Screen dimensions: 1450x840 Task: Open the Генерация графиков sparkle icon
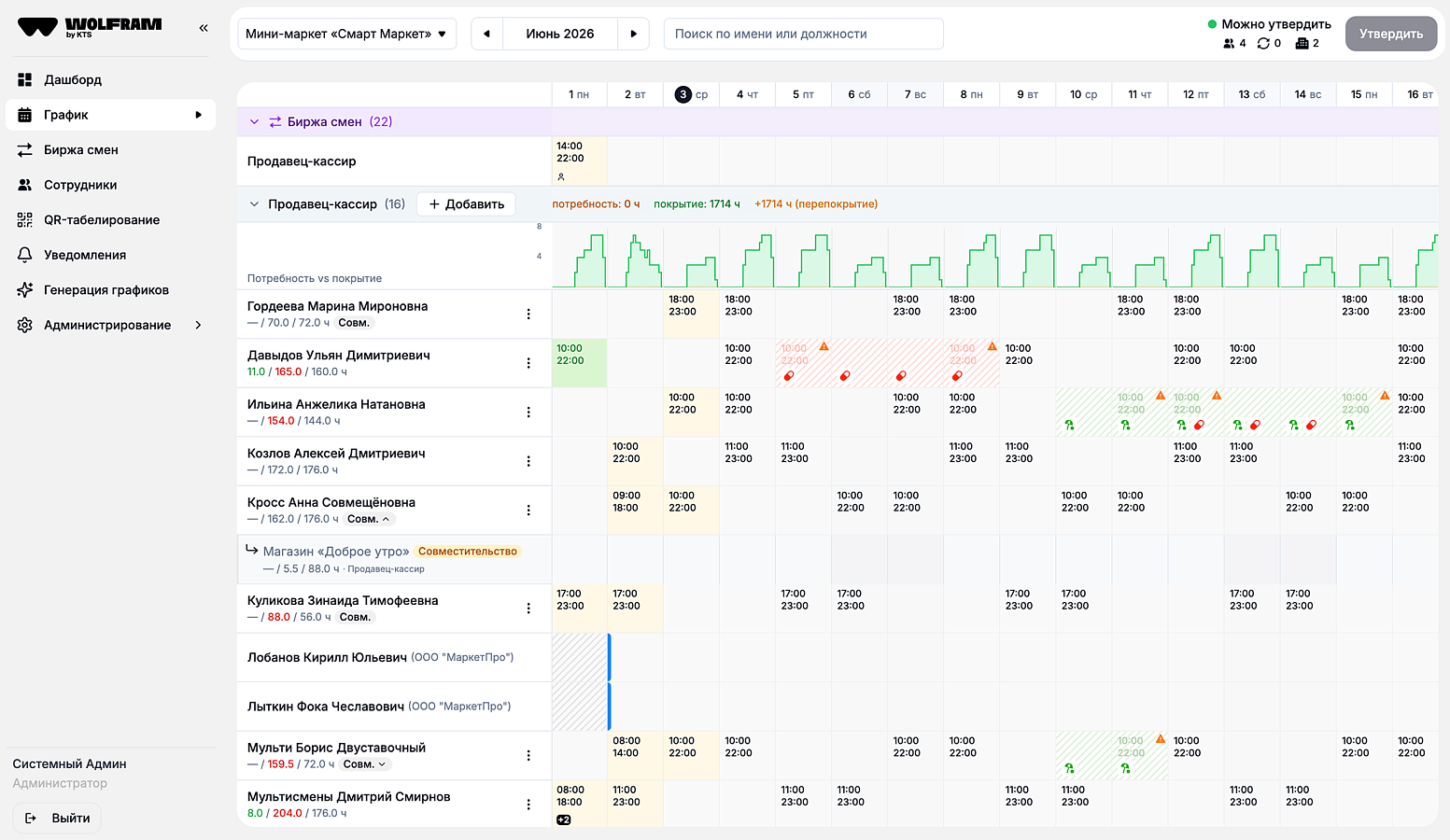point(25,290)
